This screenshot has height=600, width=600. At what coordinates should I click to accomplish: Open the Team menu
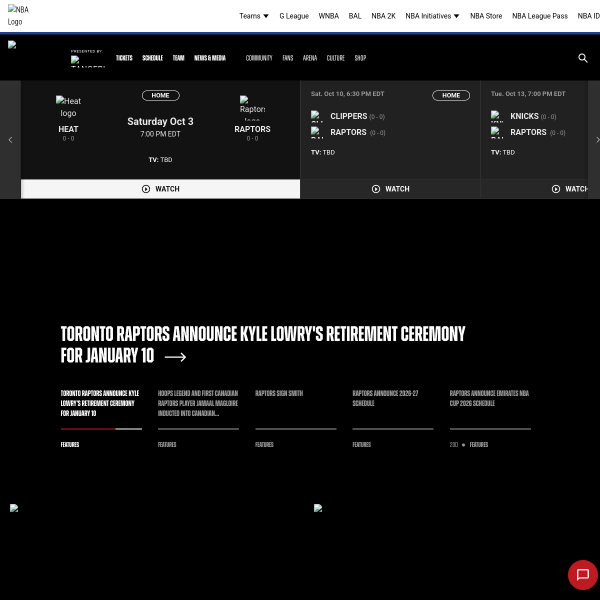coord(178,58)
